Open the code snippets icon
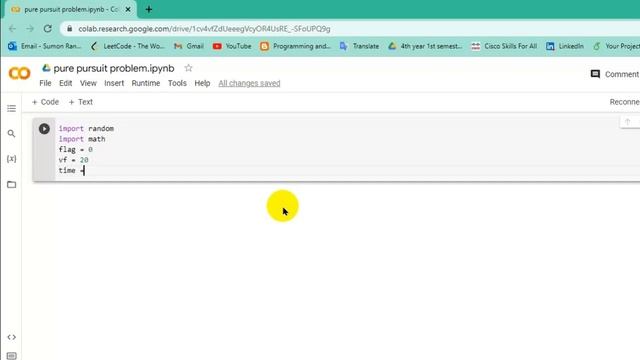This screenshot has width=640, height=360. coord(11,337)
